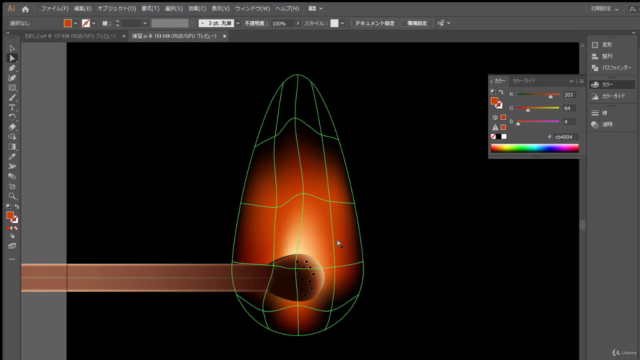The image size is (640, 360).
Task: Open the 効果(C) menu
Action: pos(197,9)
